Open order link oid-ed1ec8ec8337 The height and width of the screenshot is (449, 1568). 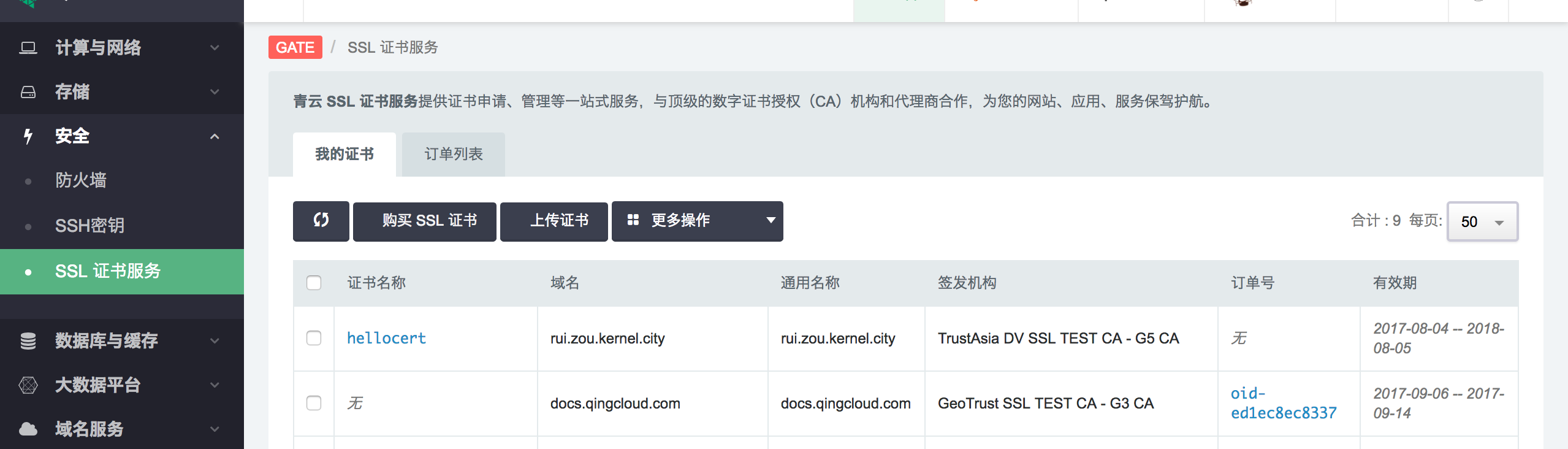tap(1283, 403)
